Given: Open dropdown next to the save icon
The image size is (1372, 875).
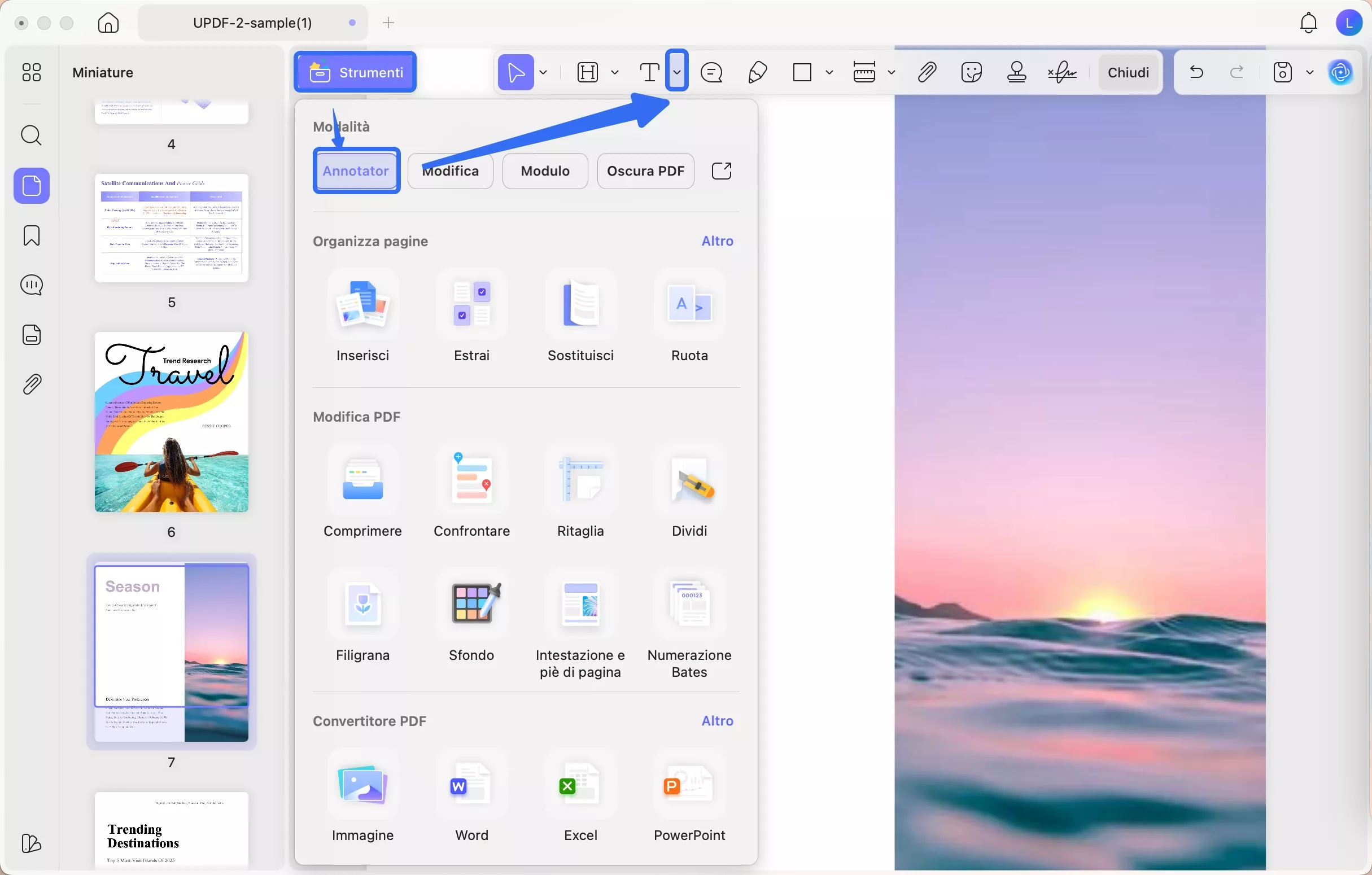Looking at the screenshot, I should pyautogui.click(x=1310, y=72).
